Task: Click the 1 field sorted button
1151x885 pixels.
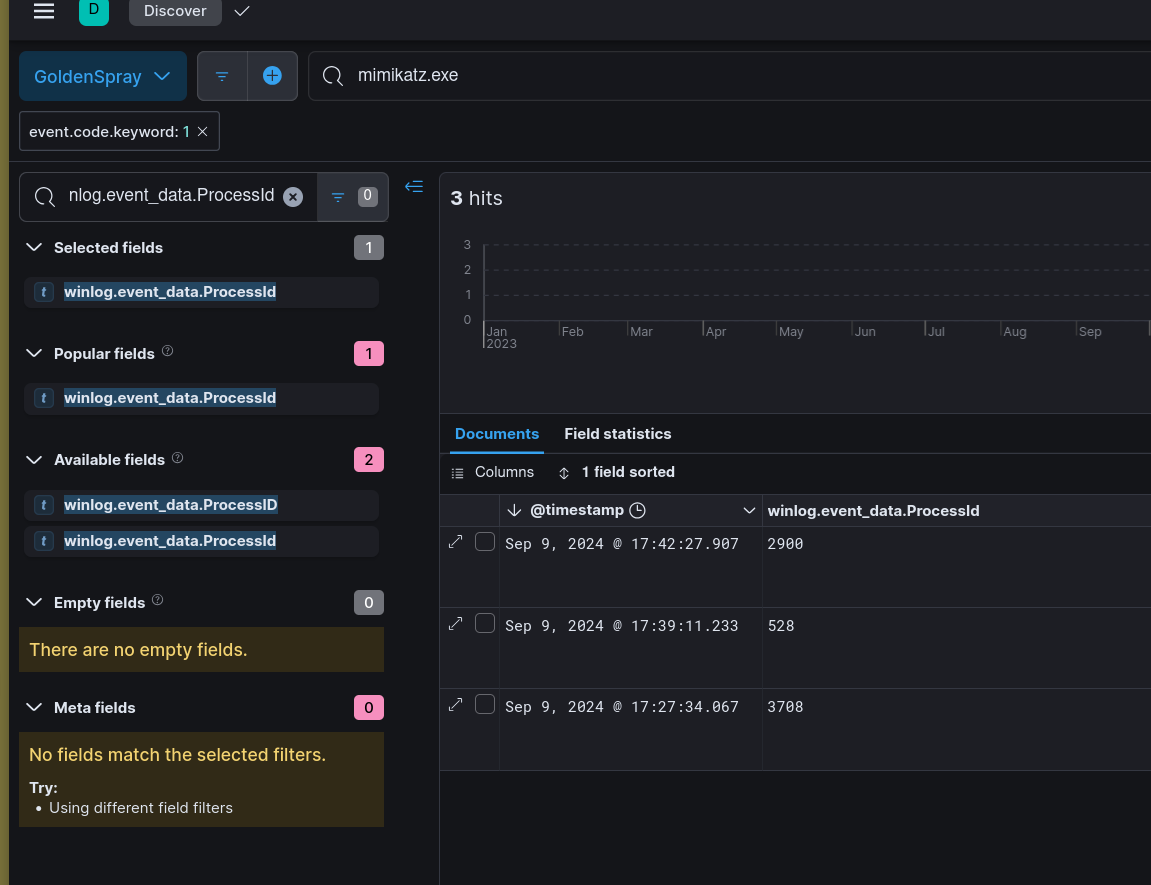Action: tap(617, 472)
